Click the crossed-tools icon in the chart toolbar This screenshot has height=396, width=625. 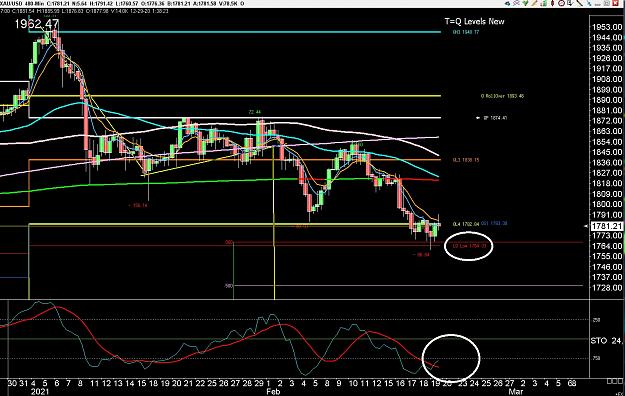click(516, 3)
